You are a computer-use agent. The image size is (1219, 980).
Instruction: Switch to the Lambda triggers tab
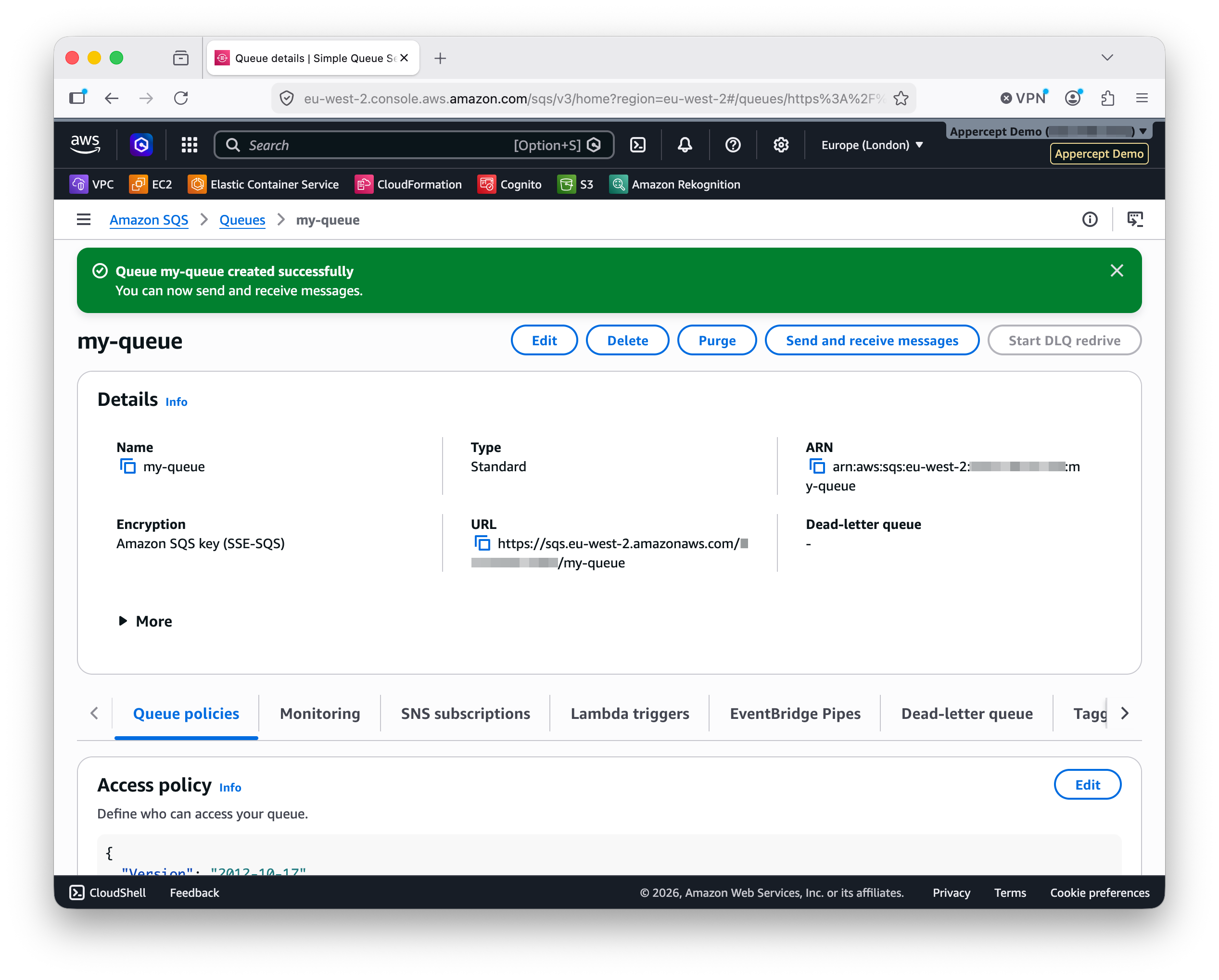point(630,713)
